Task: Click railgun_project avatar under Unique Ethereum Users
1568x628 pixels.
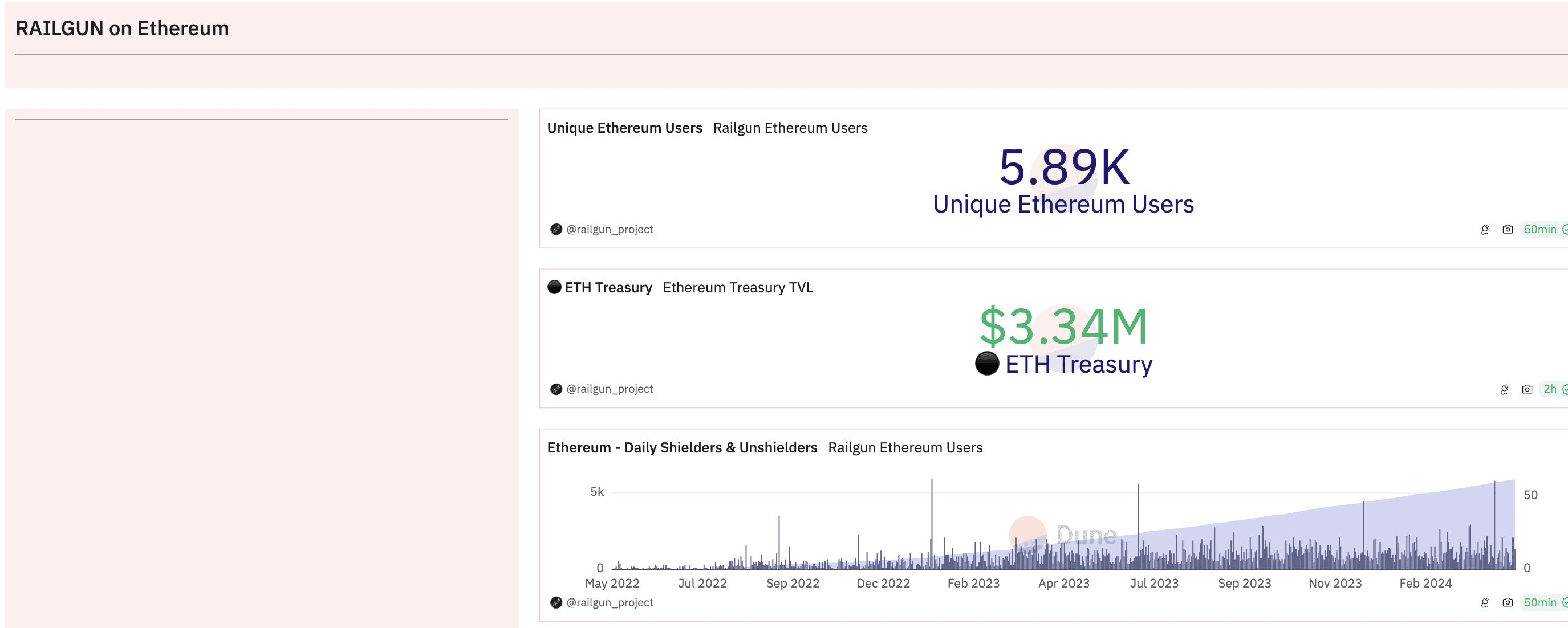Action: point(556,230)
